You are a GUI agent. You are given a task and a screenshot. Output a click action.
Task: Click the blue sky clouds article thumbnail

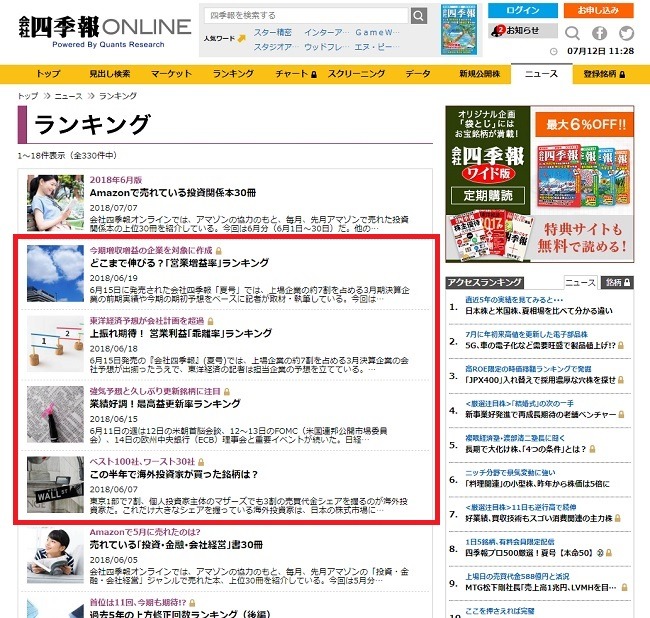coord(55,273)
